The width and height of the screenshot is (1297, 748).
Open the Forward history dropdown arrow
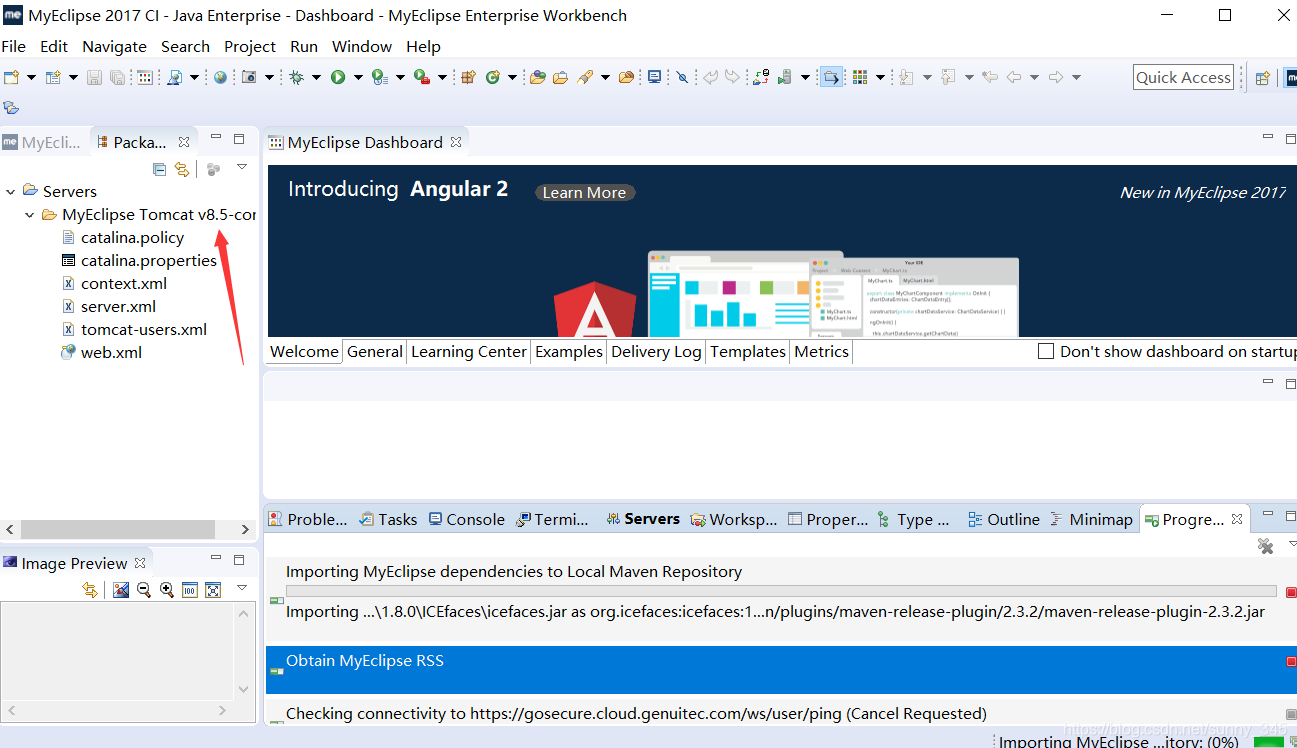click(1076, 77)
